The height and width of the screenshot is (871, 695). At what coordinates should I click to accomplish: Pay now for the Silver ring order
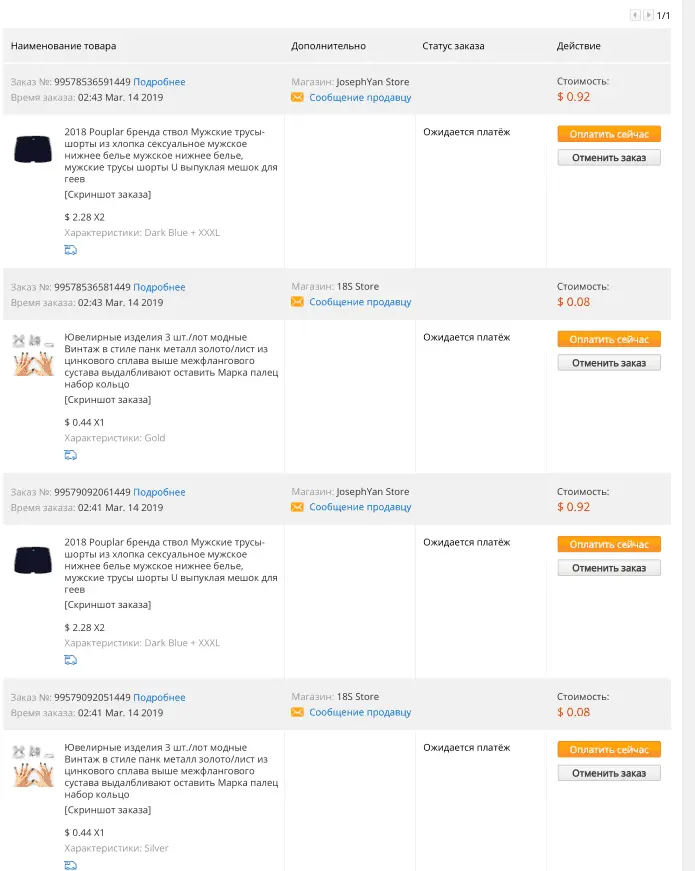(609, 749)
